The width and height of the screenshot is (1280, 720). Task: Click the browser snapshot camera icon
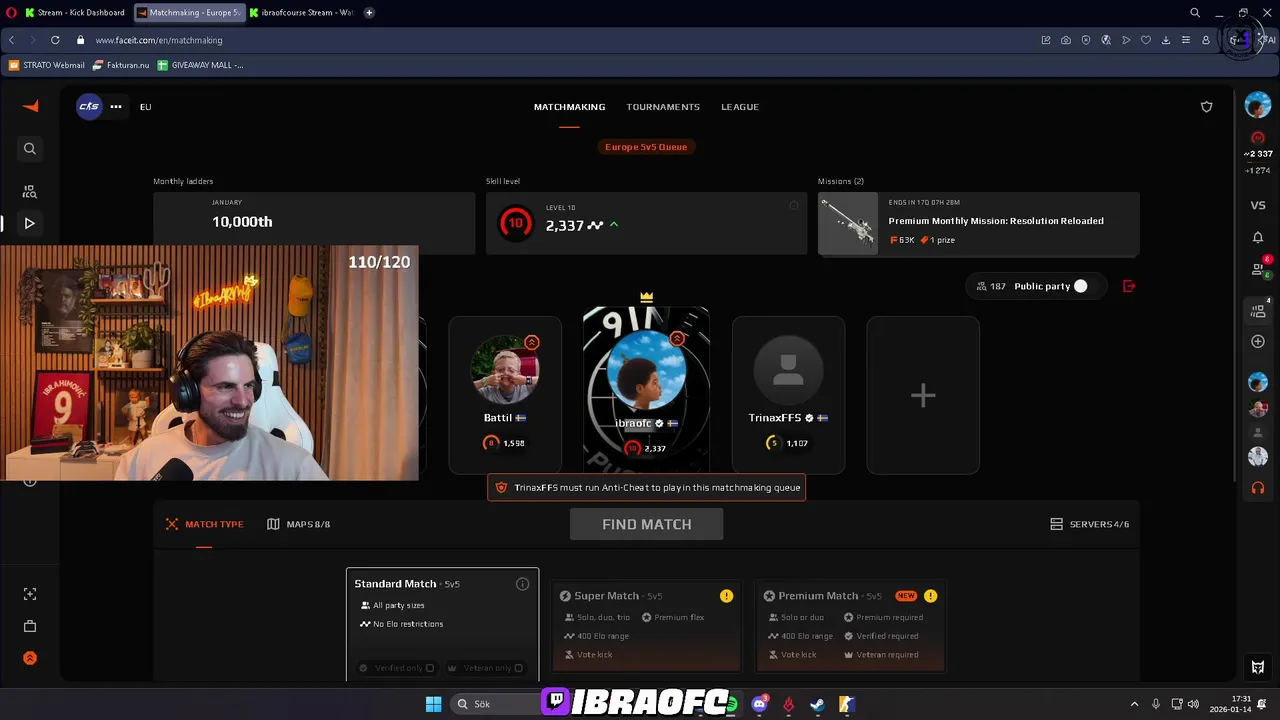coord(1066,40)
